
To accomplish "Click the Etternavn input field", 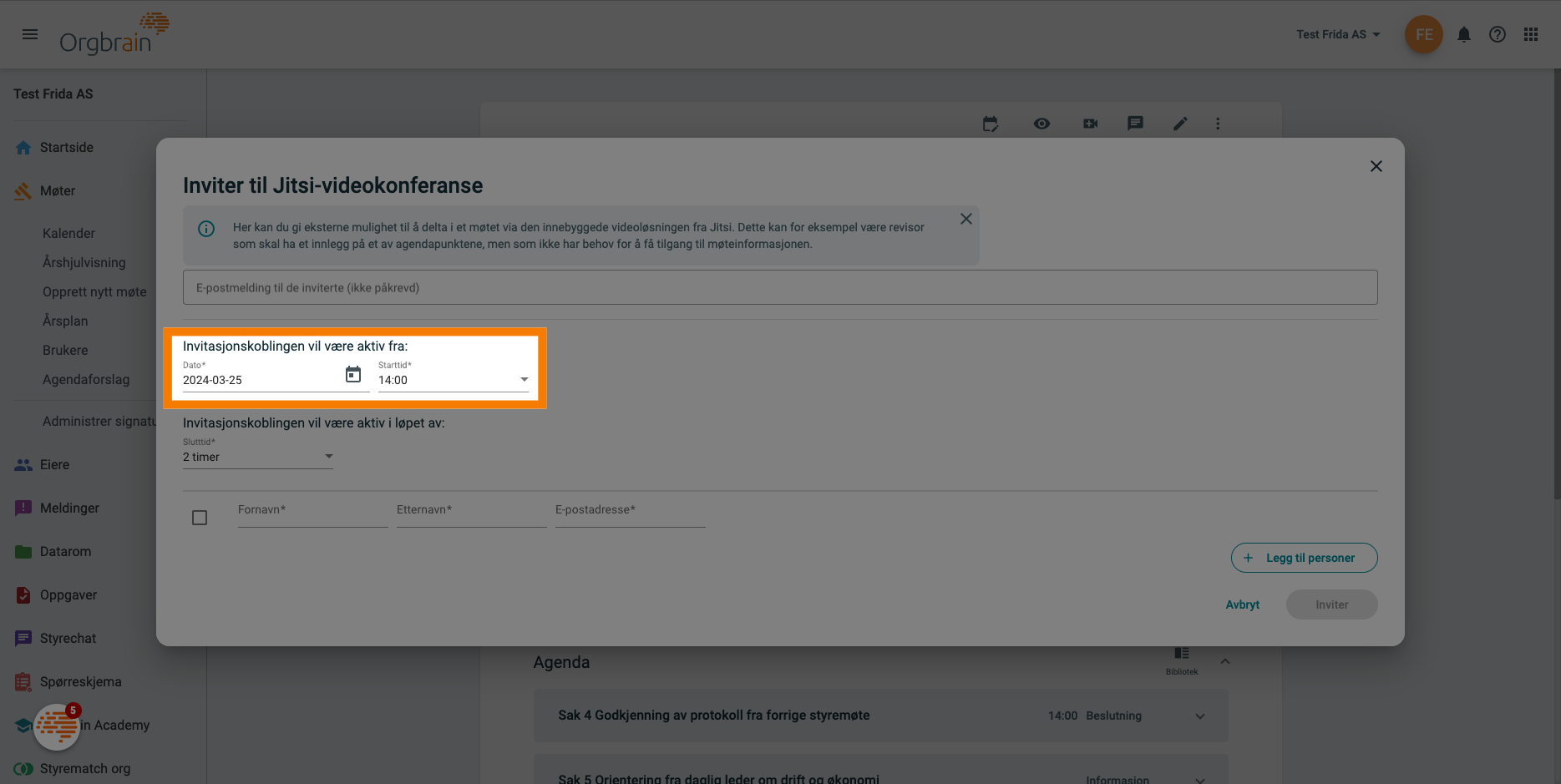I will click(471, 511).
